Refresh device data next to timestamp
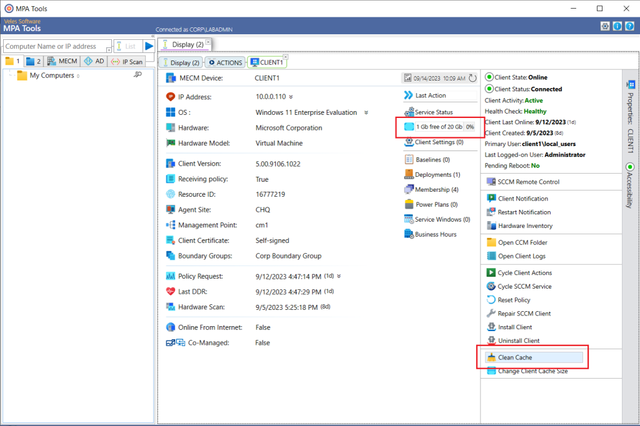 coord(472,78)
